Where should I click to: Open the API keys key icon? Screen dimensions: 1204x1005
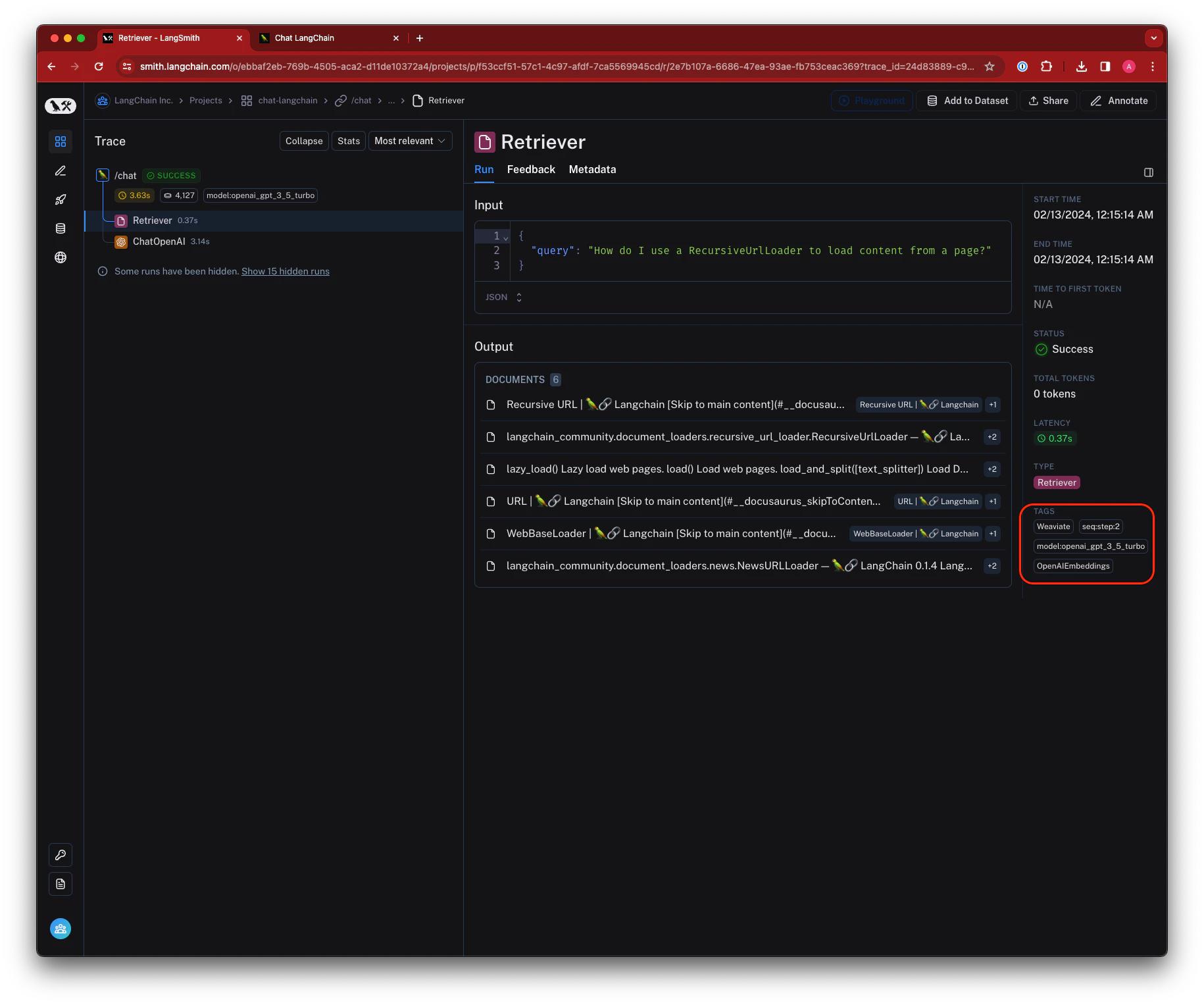(61, 855)
